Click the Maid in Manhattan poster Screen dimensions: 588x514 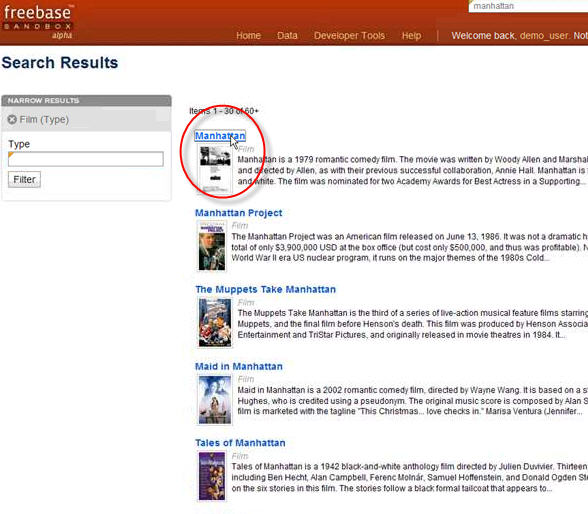pyautogui.click(x=215, y=400)
